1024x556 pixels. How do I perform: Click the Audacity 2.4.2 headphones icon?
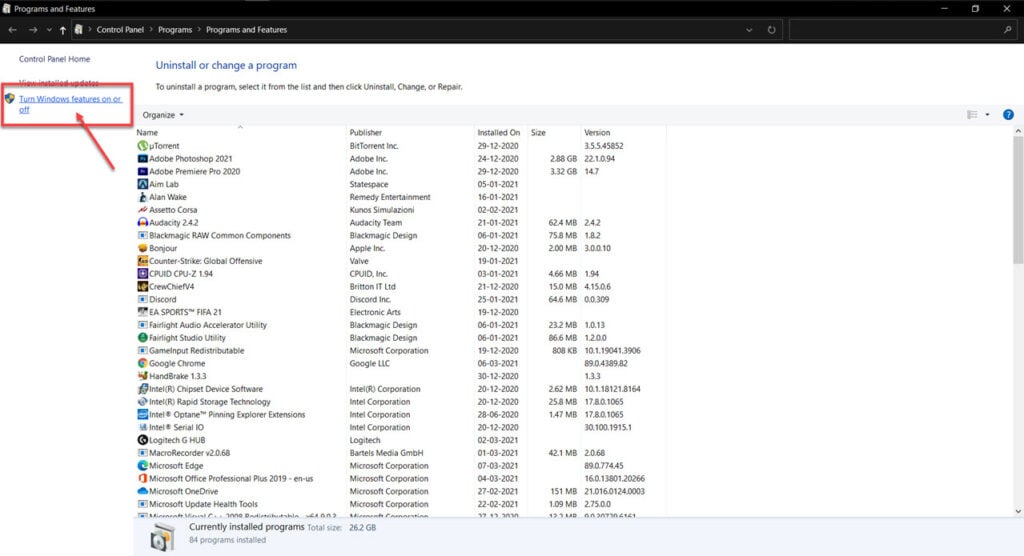click(142, 222)
